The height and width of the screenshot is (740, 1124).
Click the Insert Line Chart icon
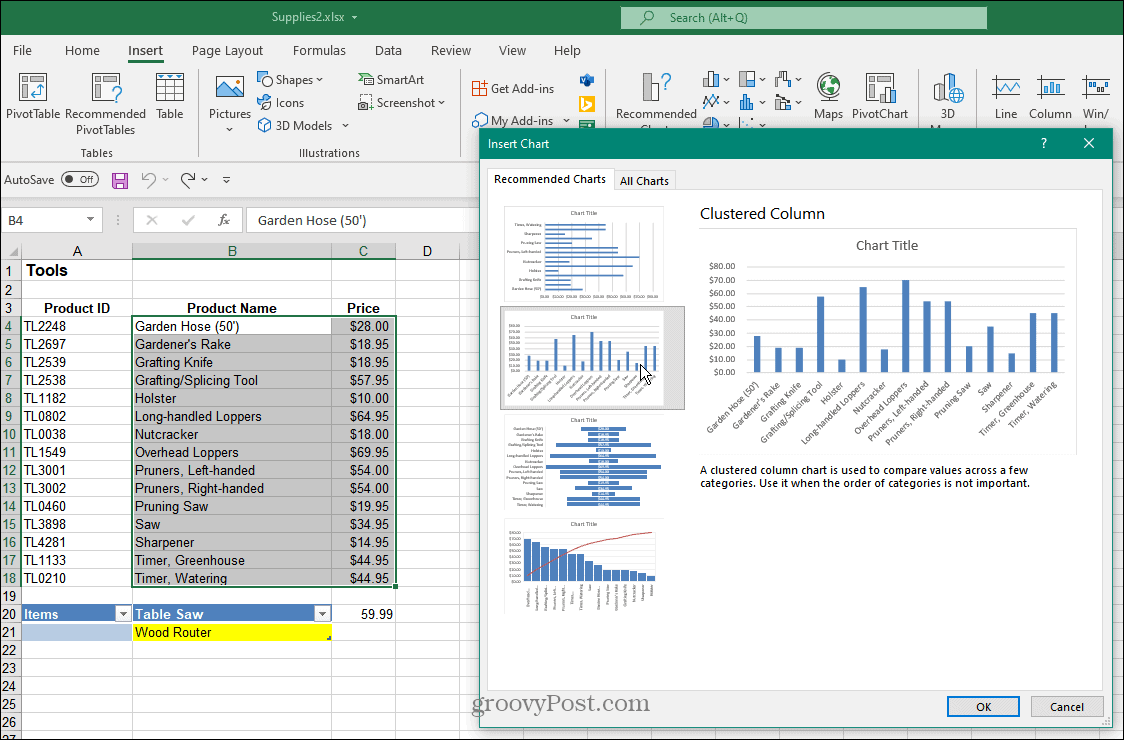click(711, 102)
